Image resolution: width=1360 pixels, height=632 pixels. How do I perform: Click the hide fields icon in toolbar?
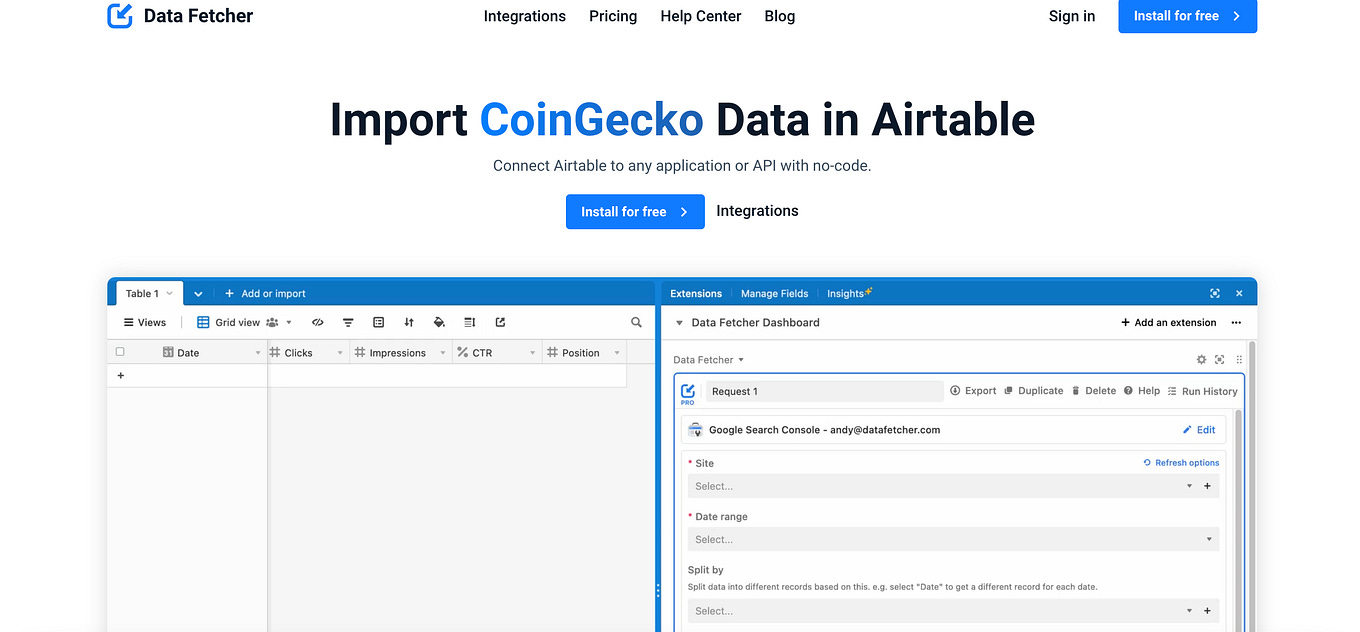click(x=318, y=323)
